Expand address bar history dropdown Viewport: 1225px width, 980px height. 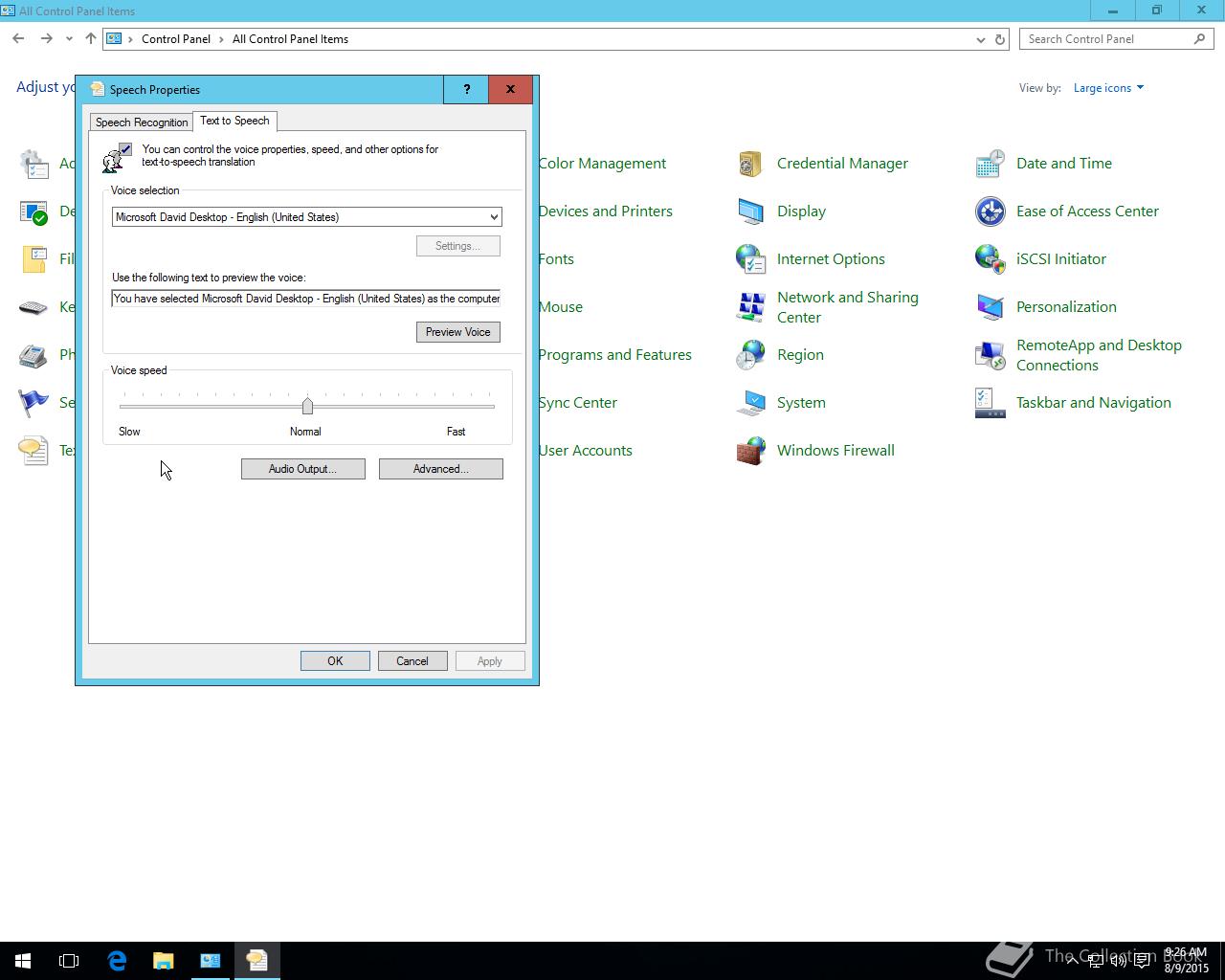tap(980, 39)
